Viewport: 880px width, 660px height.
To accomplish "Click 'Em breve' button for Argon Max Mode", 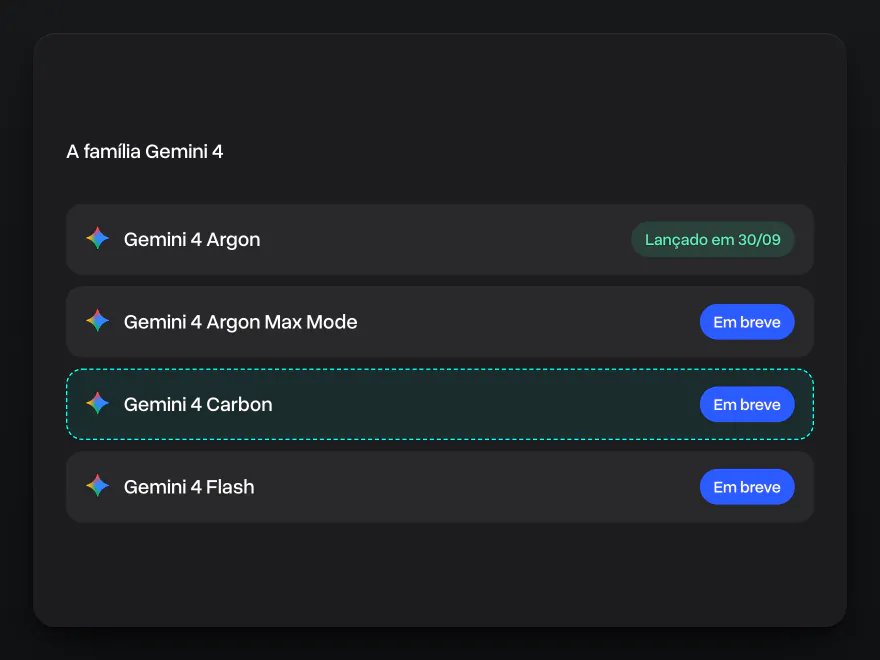I will tap(747, 322).
